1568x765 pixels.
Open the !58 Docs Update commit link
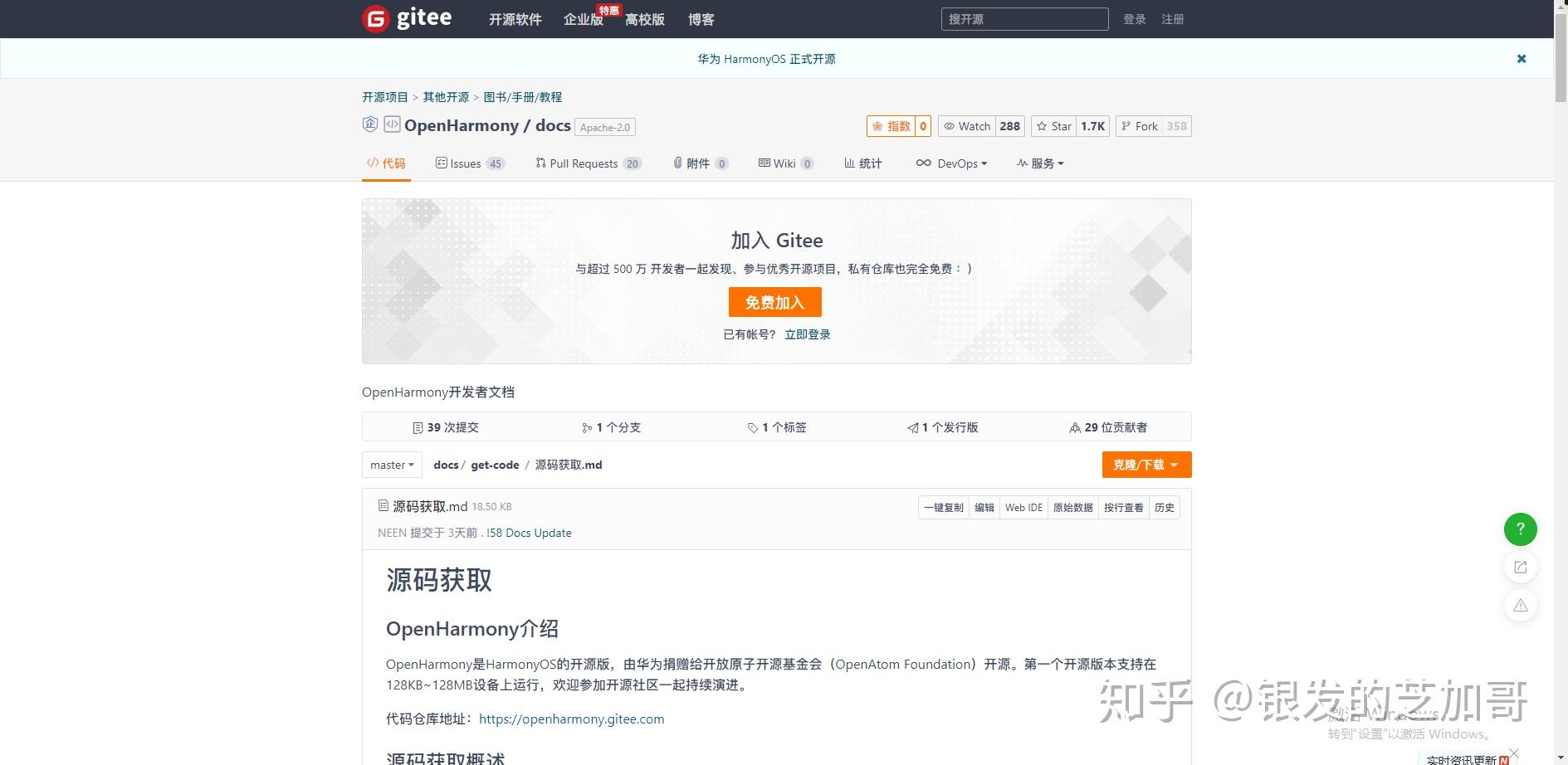tap(529, 533)
